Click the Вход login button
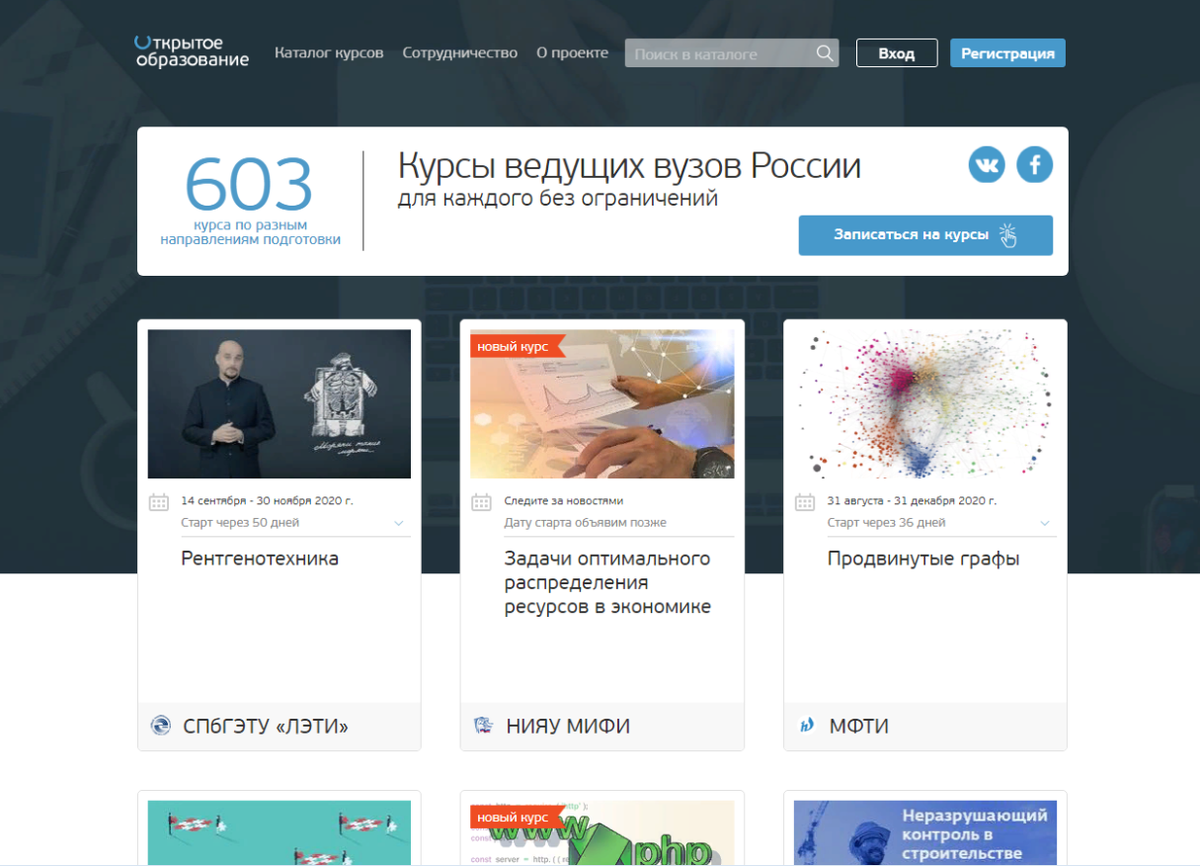Image resolution: width=1200 pixels, height=866 pixels. pos(897,53)
